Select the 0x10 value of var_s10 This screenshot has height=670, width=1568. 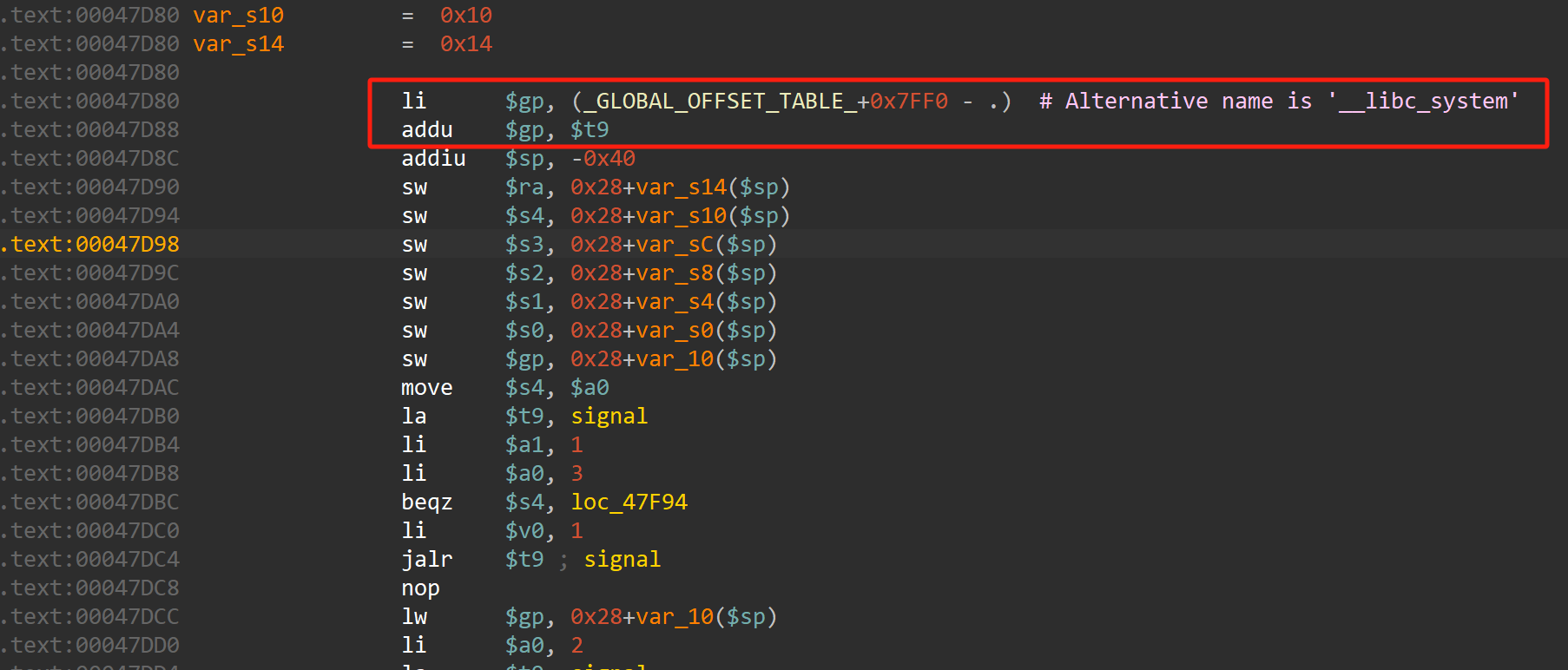pyautogui.click(x=465, y=16)
